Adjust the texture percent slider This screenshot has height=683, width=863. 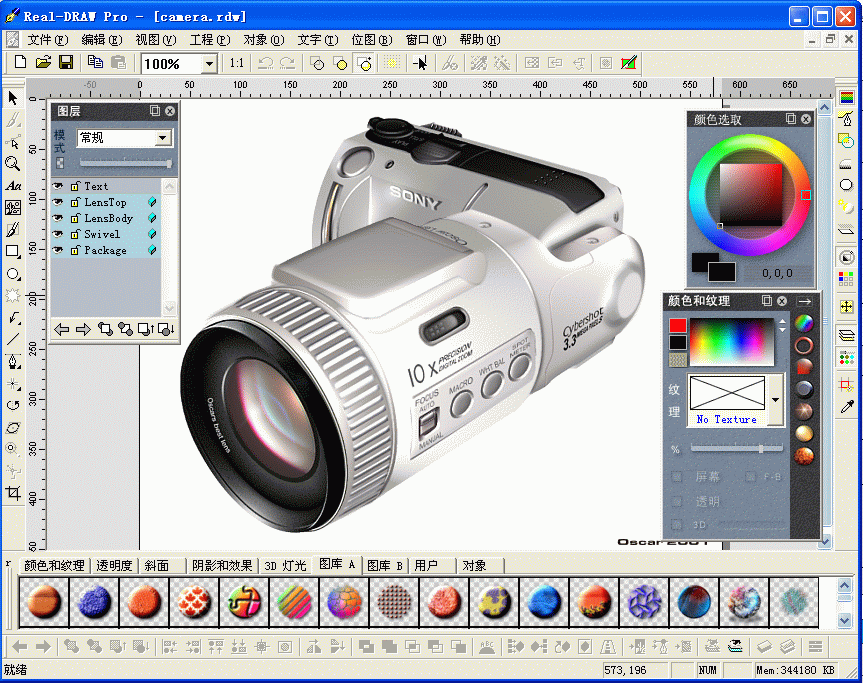pyautogui.click(x=736, y=449)
